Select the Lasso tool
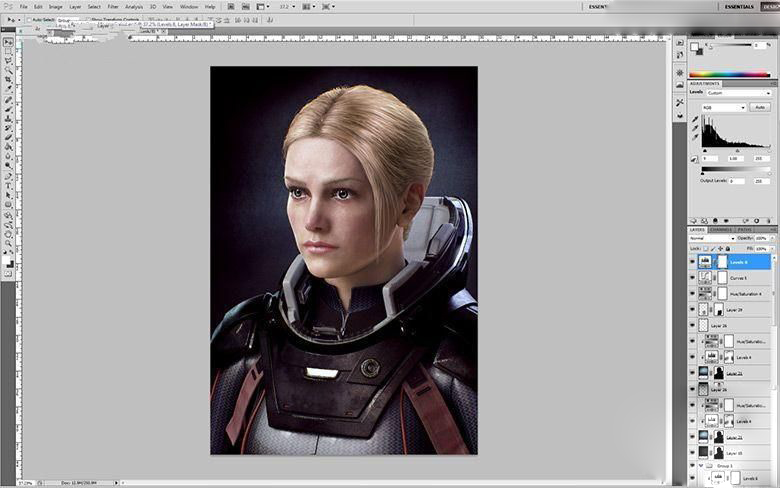780x488 pixels. pos(8,61)
